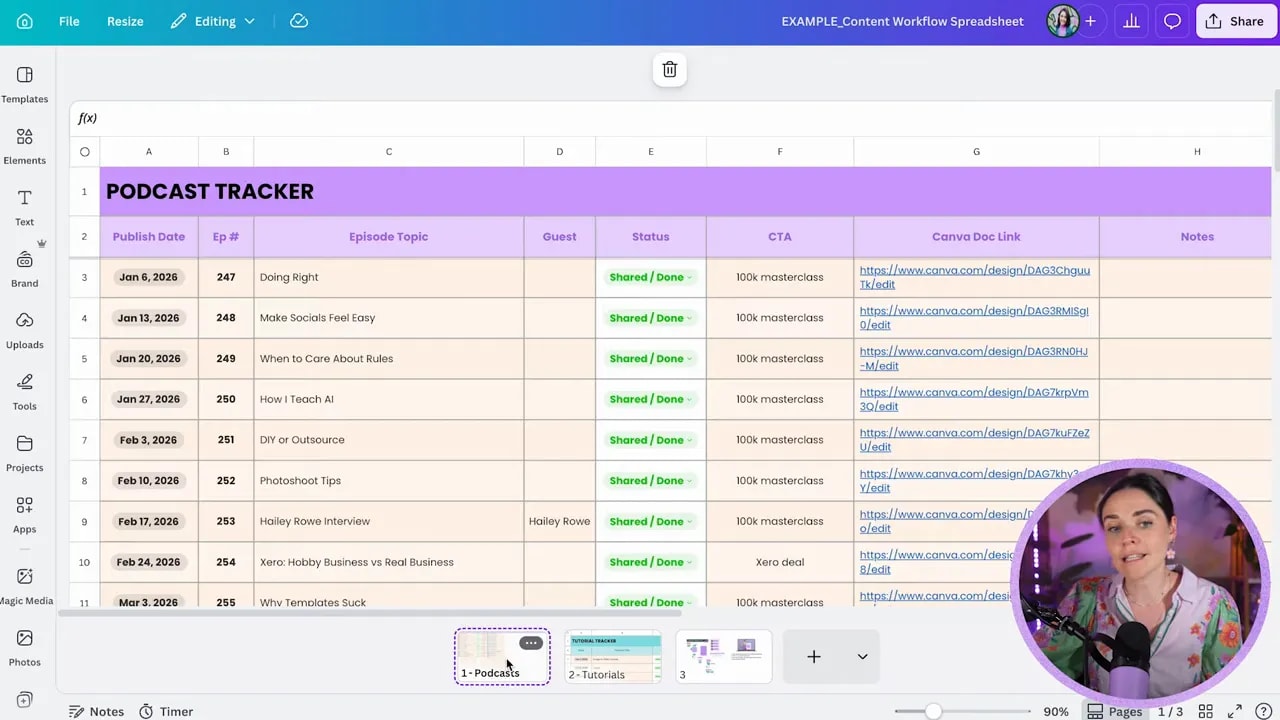Open the Uploads panel
The image size is (1280, 720).
25,330
